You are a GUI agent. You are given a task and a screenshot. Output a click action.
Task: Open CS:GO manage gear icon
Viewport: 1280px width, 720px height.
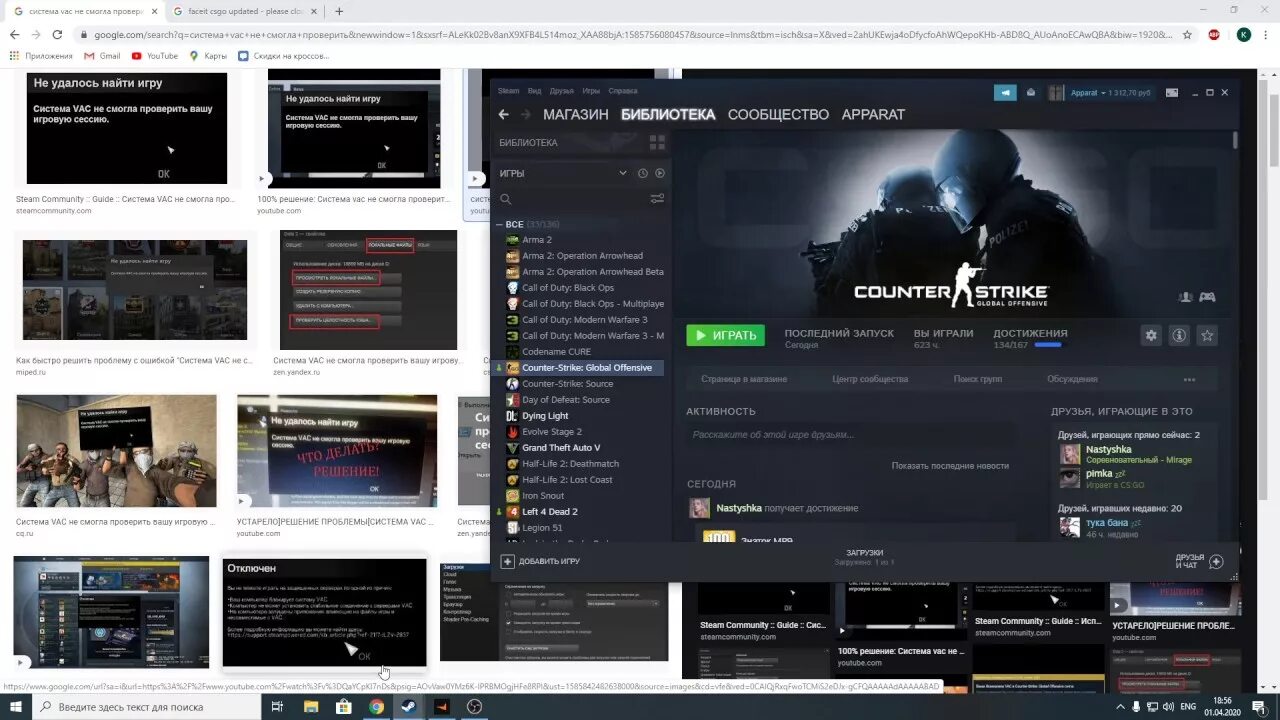point(1151,336)
